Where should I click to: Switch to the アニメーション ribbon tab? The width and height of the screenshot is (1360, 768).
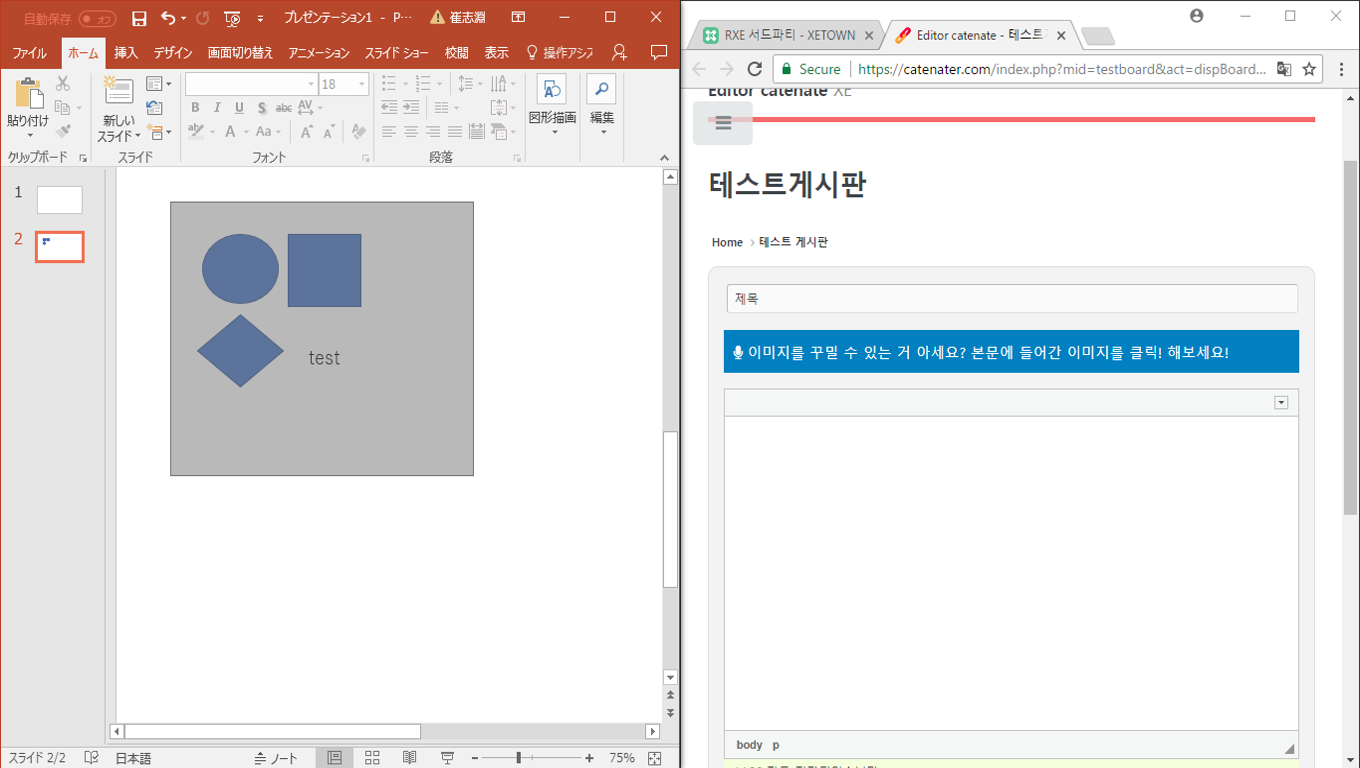(319, 53)
